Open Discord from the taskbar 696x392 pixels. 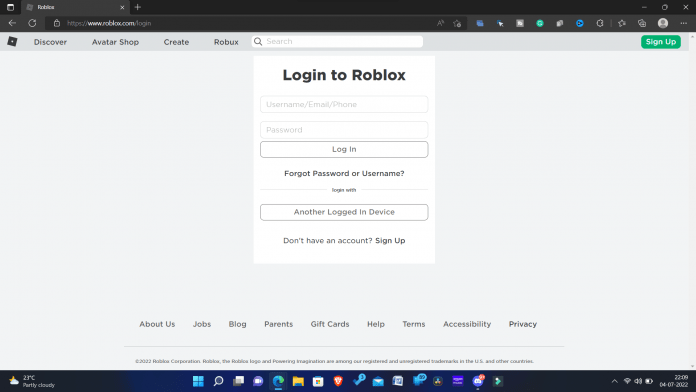(x=478, y=380)
